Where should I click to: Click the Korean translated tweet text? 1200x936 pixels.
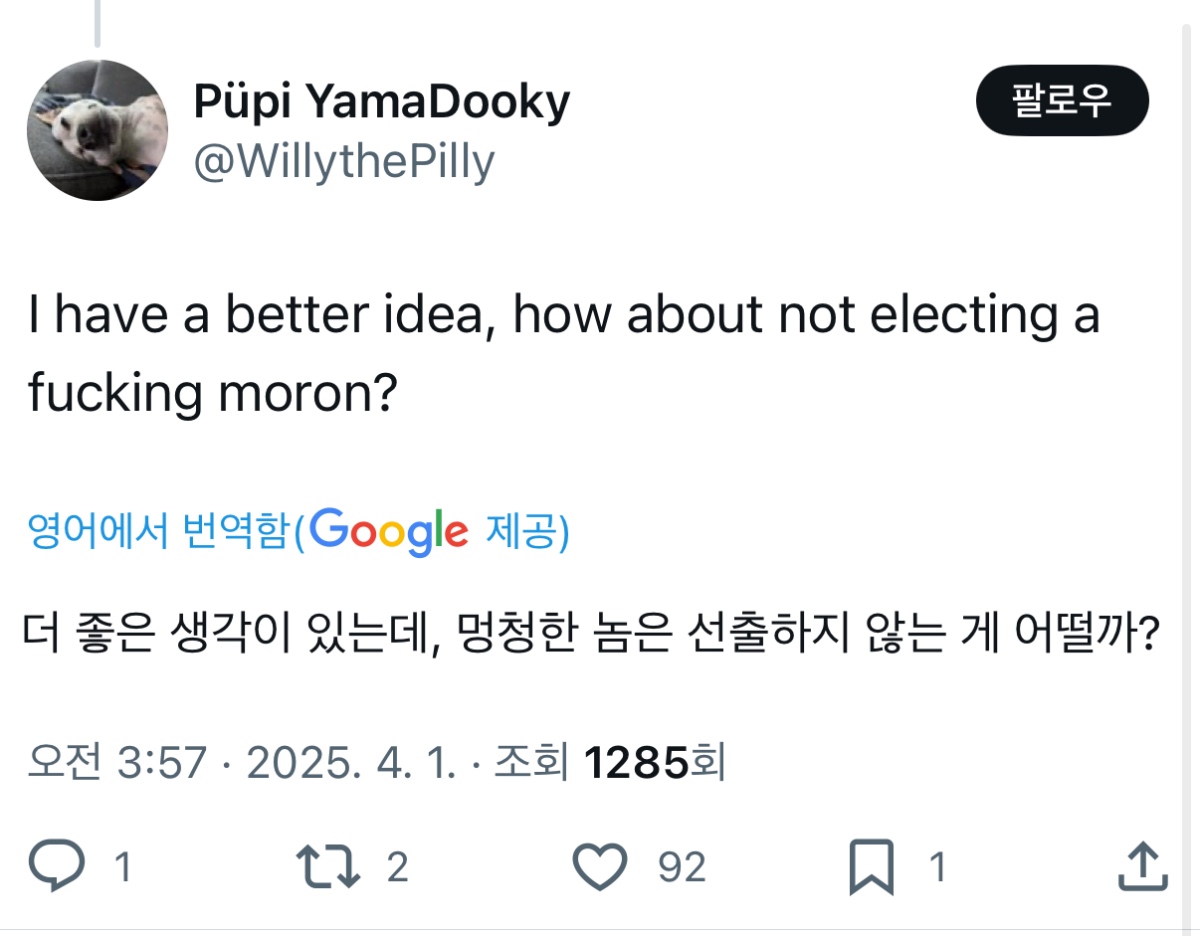point(590,633)
